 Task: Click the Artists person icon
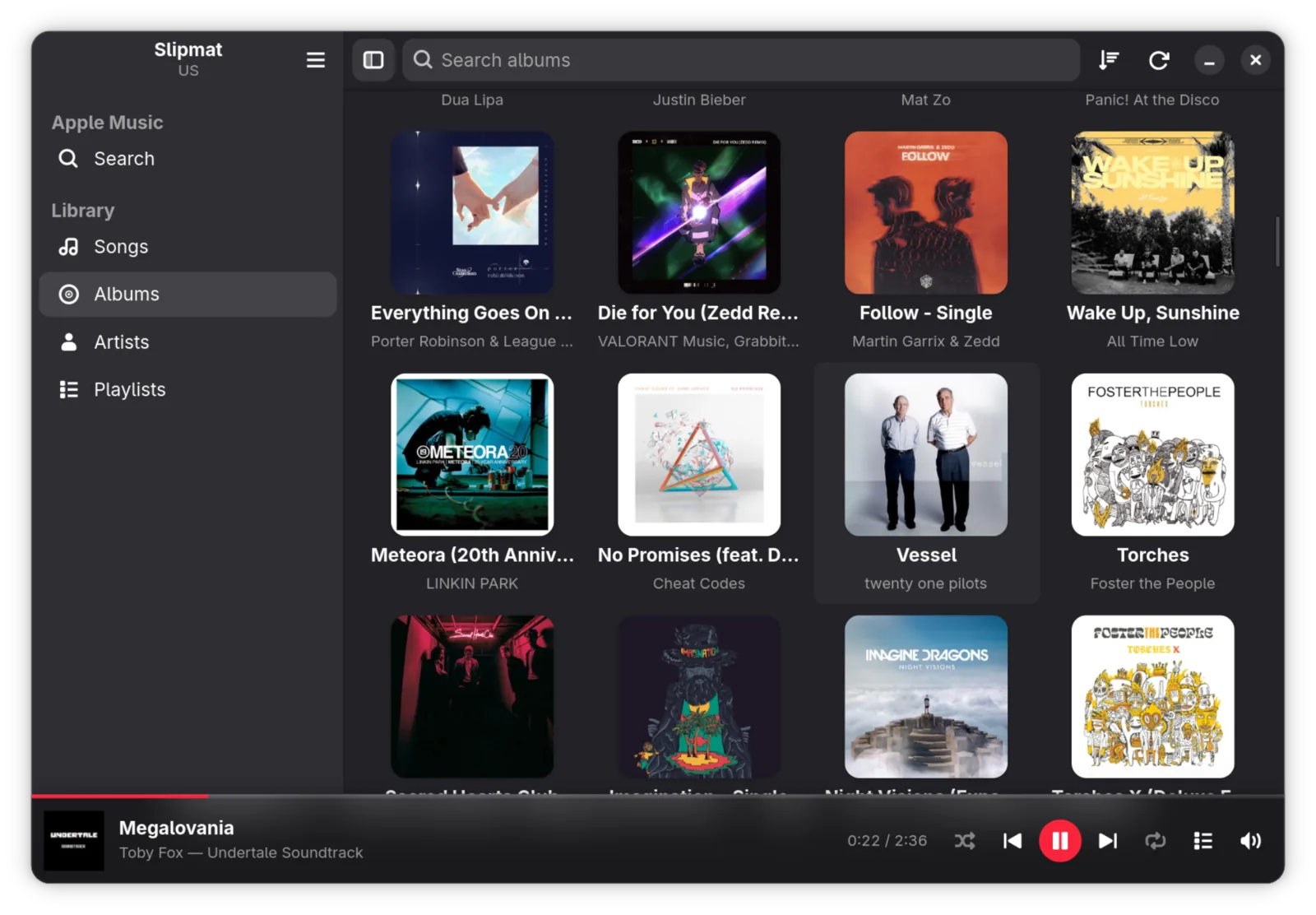[69, 342]
